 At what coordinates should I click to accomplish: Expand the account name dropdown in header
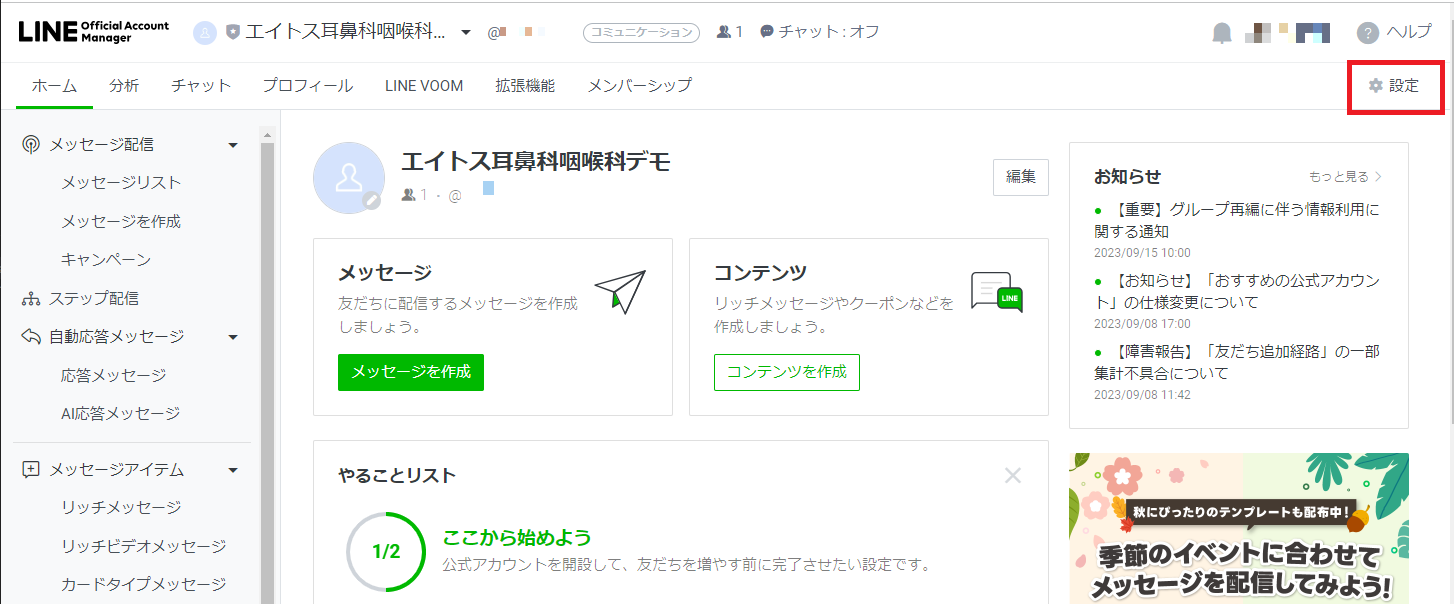point(466,31)
